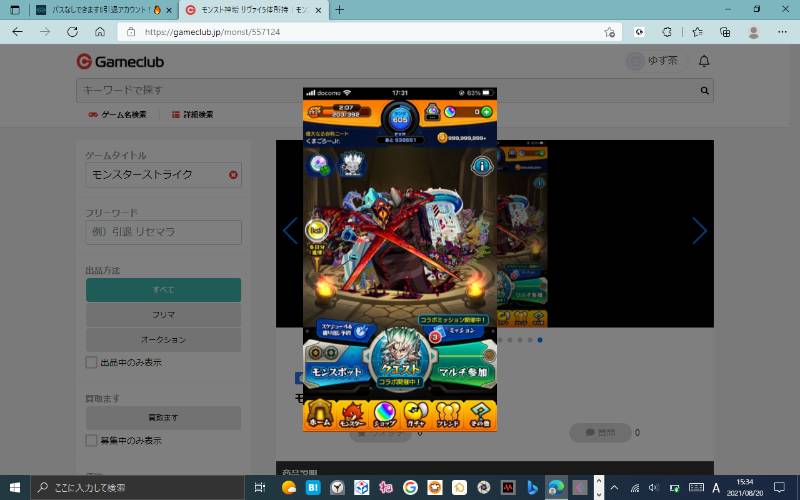800x500 pixels.
Task: Open the volume control in system tray
Action: pyautogui.click(x=654, y=488)
